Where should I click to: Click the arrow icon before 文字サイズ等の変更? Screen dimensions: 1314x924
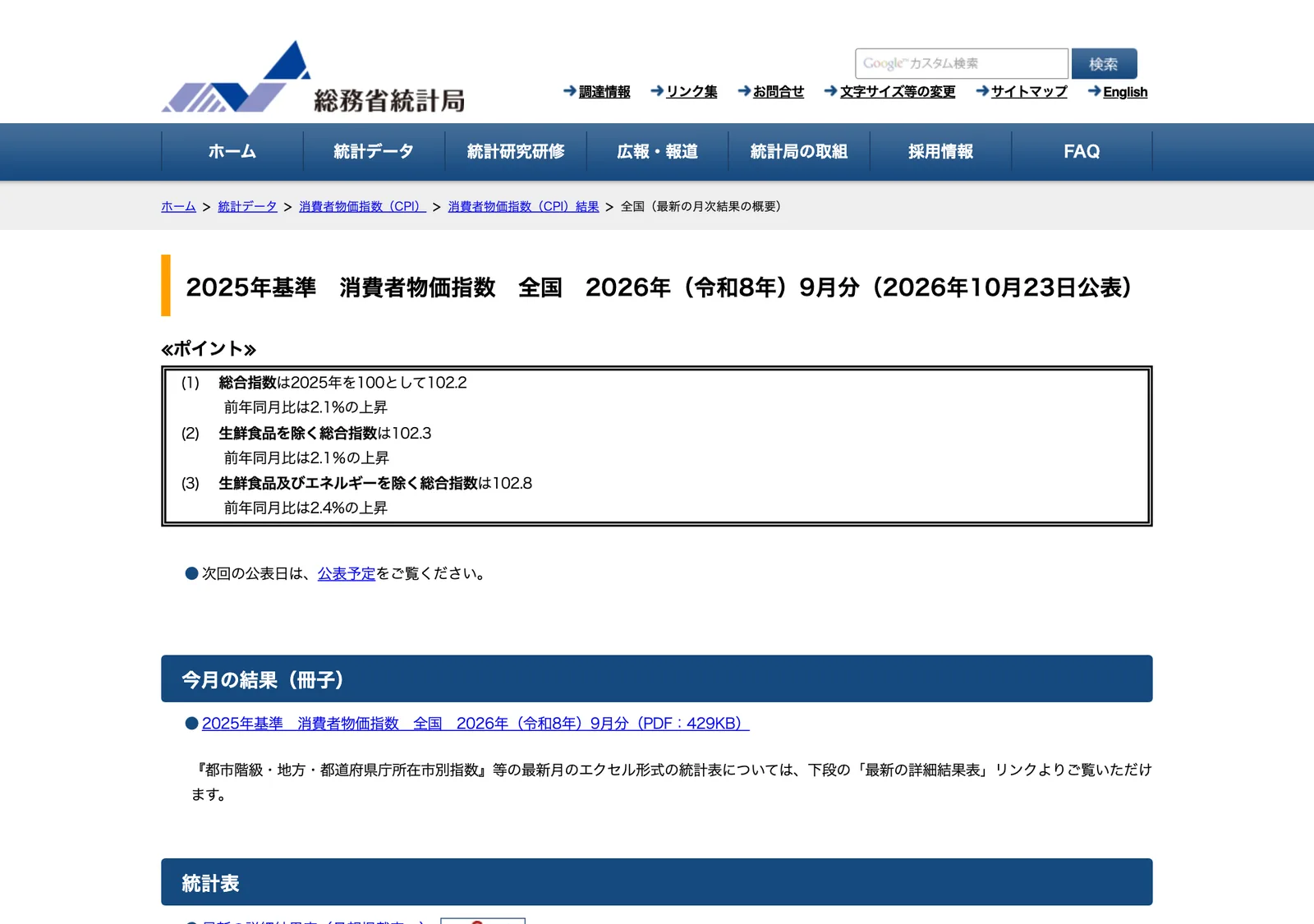(831, 91)
